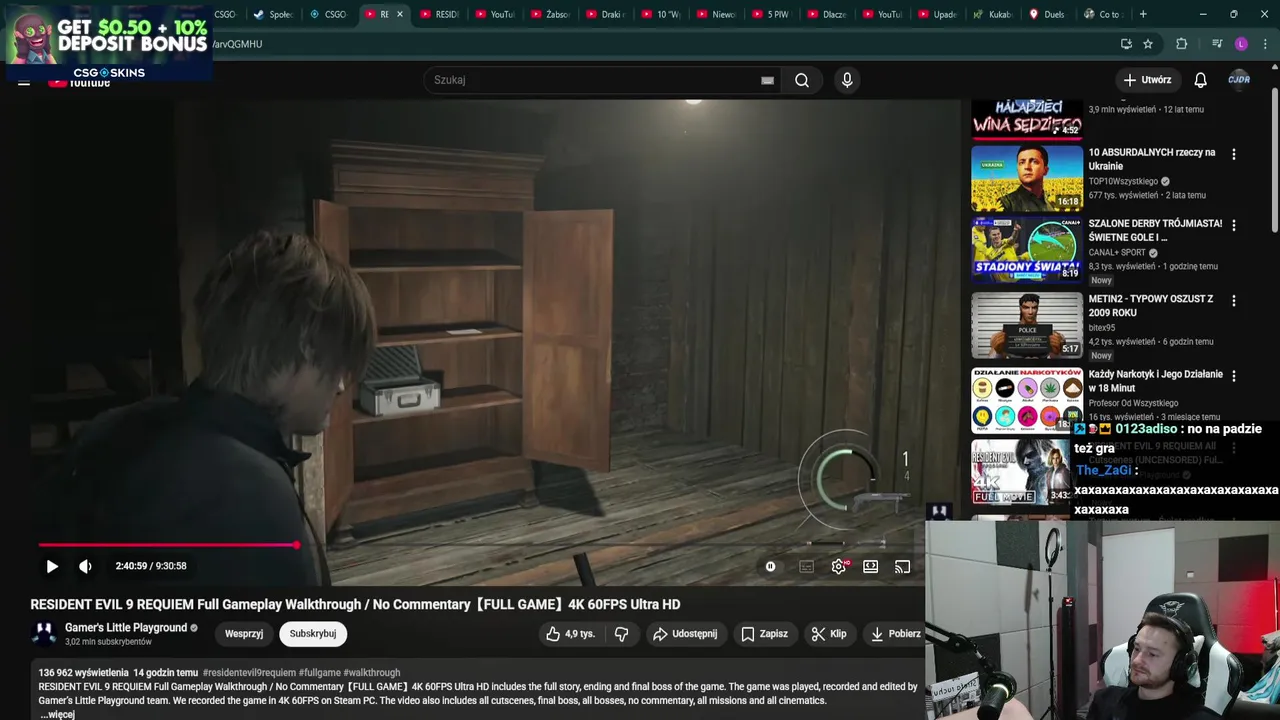
Task: Open the CJDR account avatar menu
Action: coord(1239,80)
